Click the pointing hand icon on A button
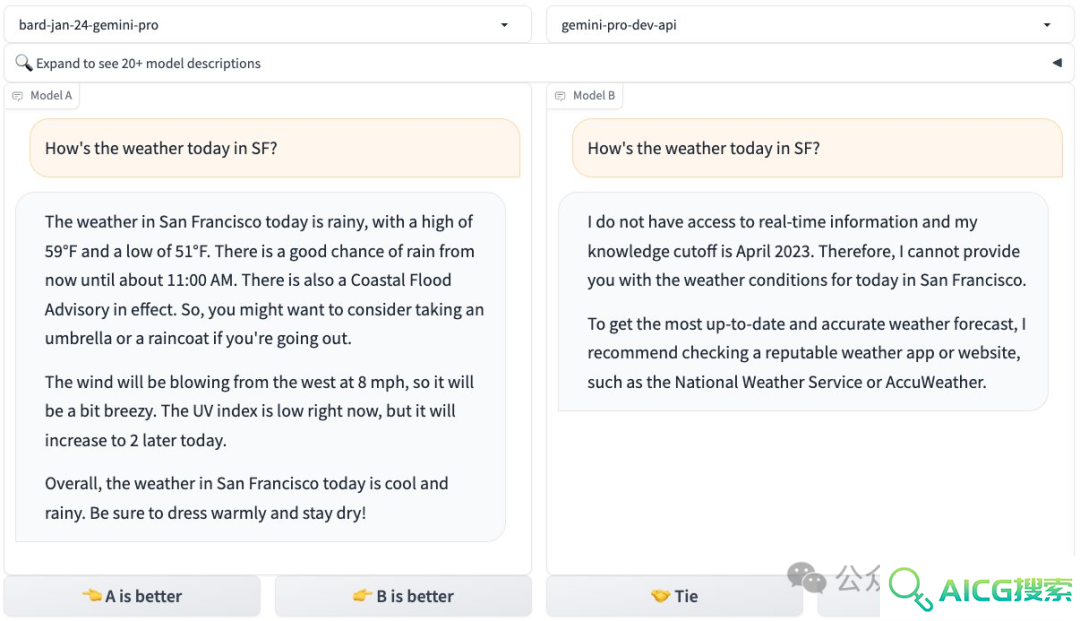 coord(92,595)
